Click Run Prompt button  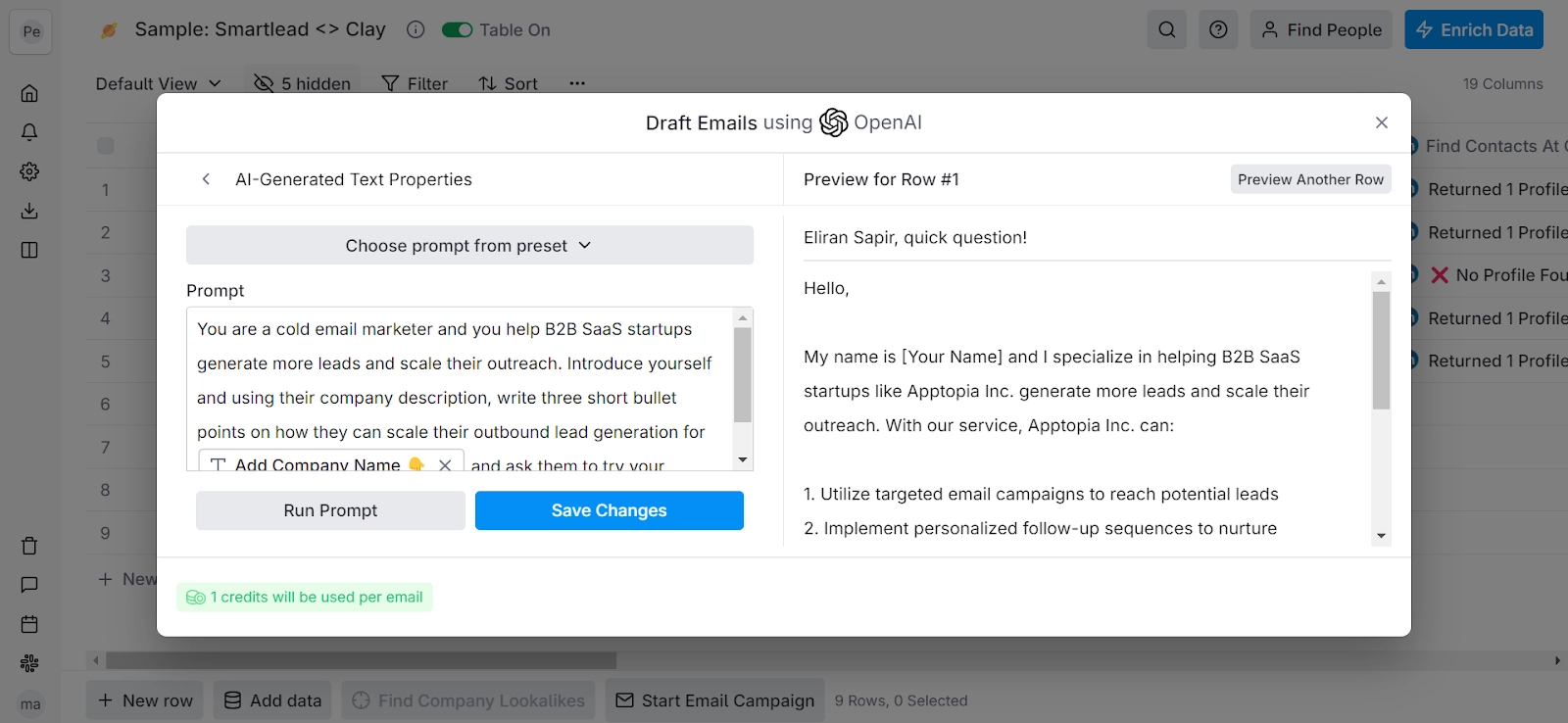(330, 510)
